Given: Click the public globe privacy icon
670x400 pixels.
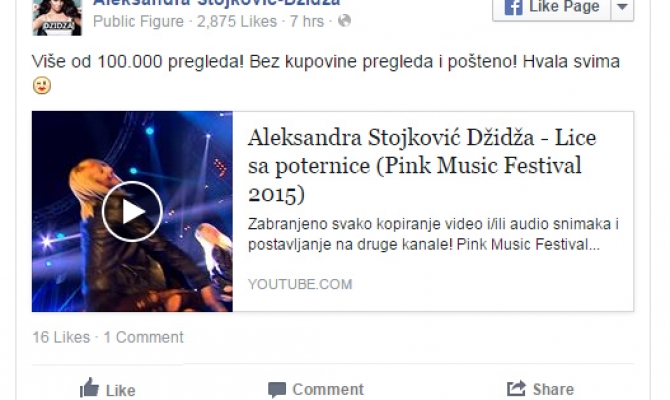Looking at the screenshot, I should tap(344, 21).
